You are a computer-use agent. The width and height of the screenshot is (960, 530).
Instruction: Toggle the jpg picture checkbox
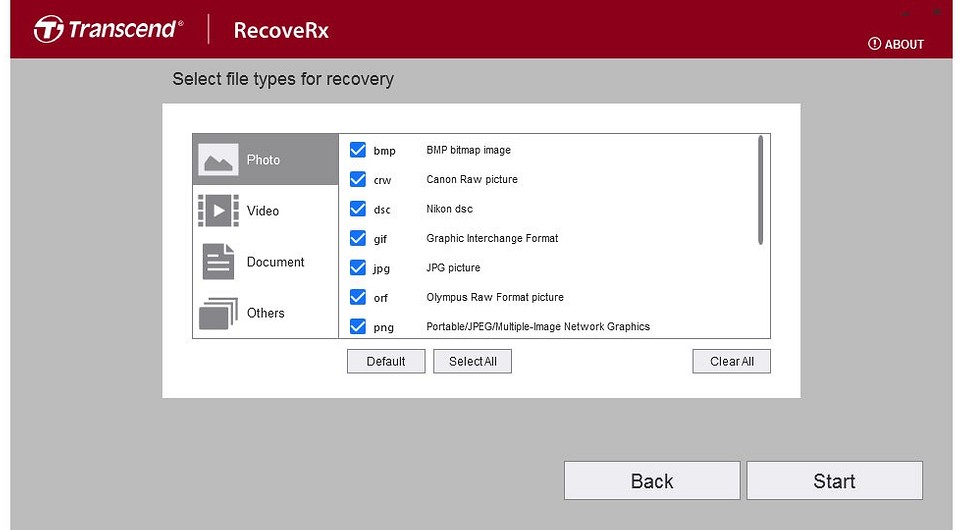[358, 268]
